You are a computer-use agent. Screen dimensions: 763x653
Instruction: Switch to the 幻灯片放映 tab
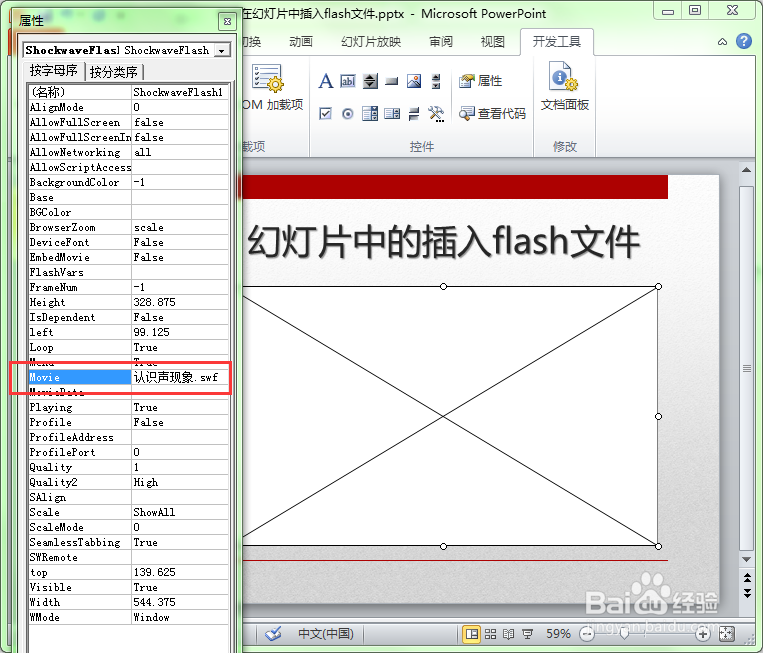click(371, 42)
